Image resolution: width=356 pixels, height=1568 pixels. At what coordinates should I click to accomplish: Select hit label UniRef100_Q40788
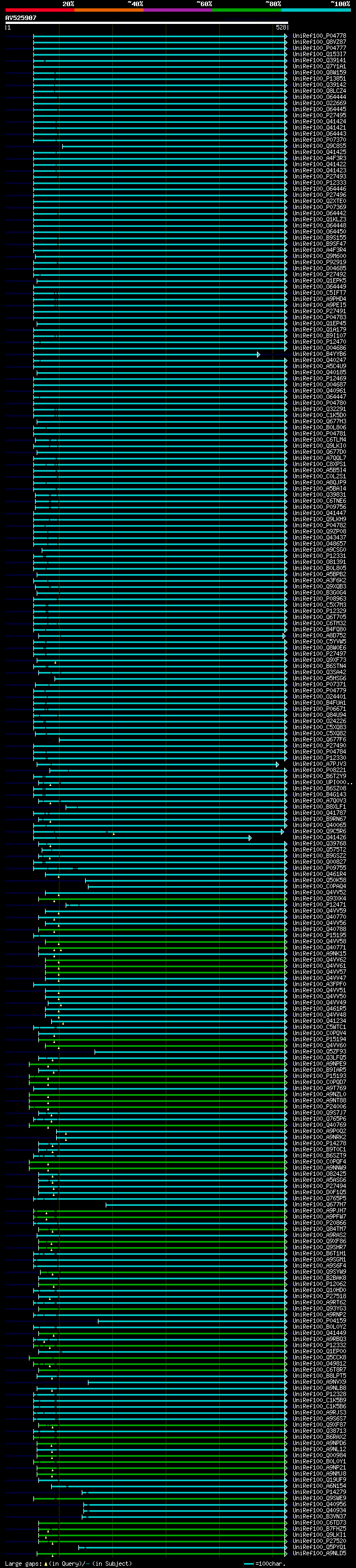point(319,929)
